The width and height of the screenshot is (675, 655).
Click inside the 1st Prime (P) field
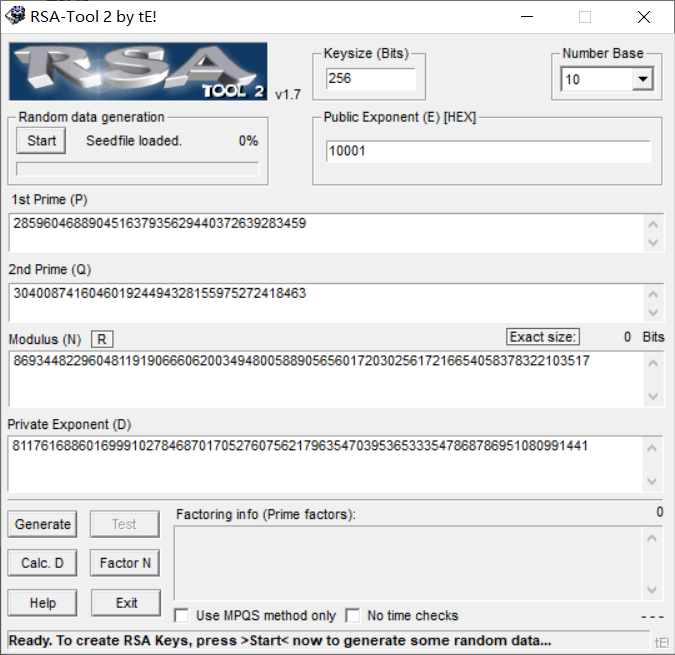click(x=326, y=233)
